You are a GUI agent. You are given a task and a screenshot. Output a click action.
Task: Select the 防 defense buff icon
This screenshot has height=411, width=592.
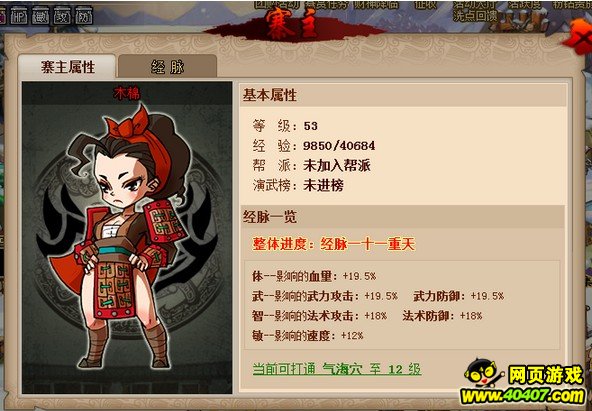84,16
